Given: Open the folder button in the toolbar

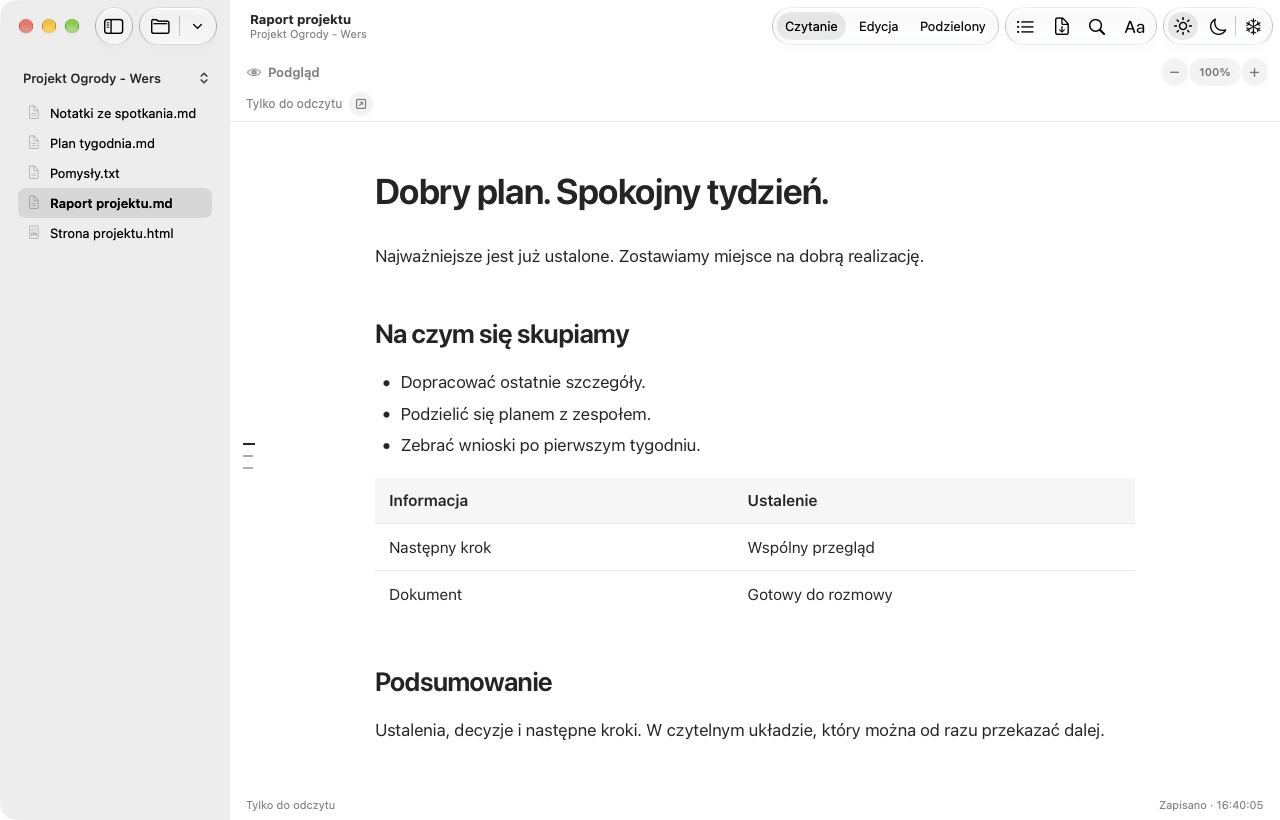Looking at the screenshot, I should point(160,27).
